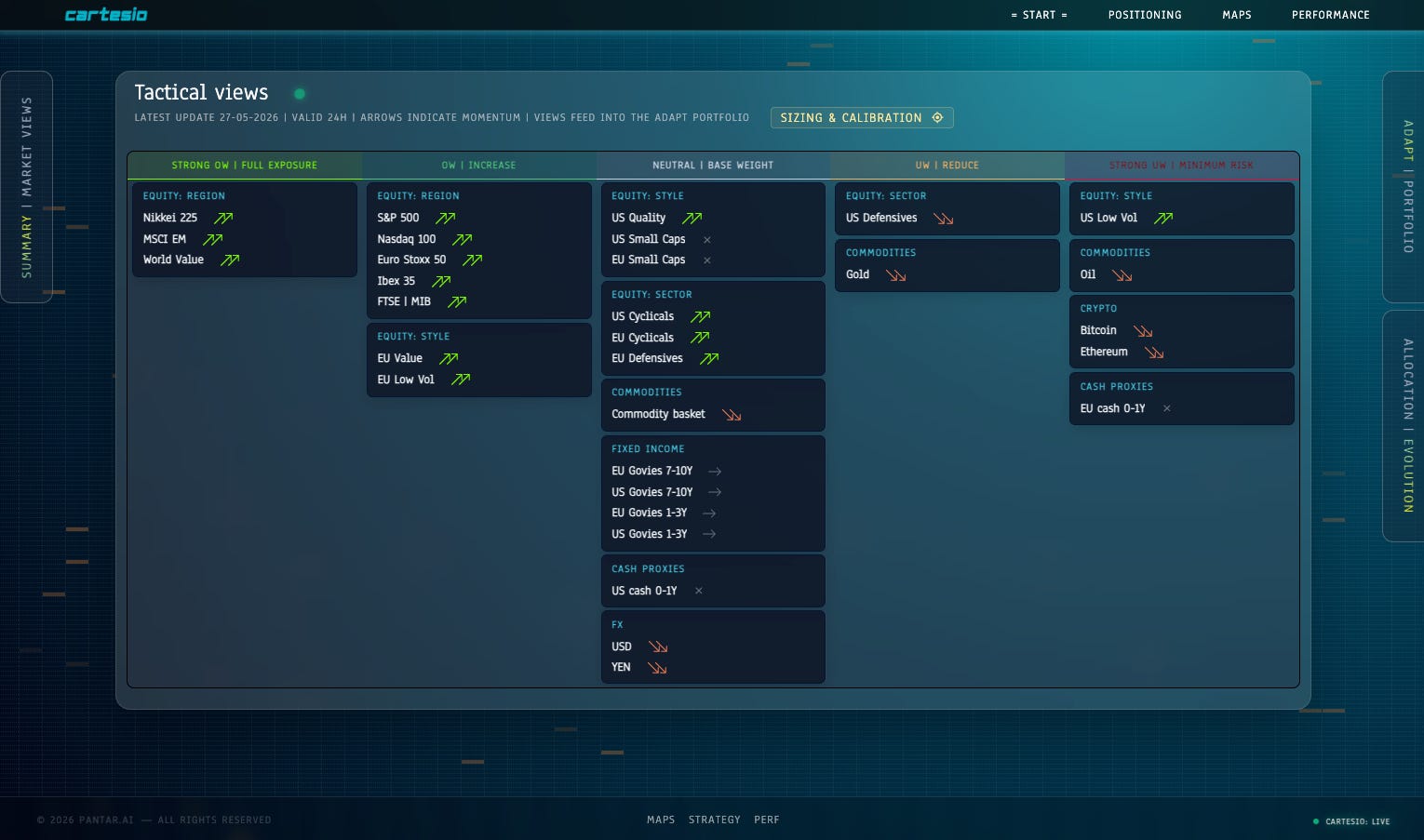Image resolution: width=1424 pixels, height=840 pixels.
Task: Click the arrow icon next to Euro Stoxx 50
Action: point(473,260)
